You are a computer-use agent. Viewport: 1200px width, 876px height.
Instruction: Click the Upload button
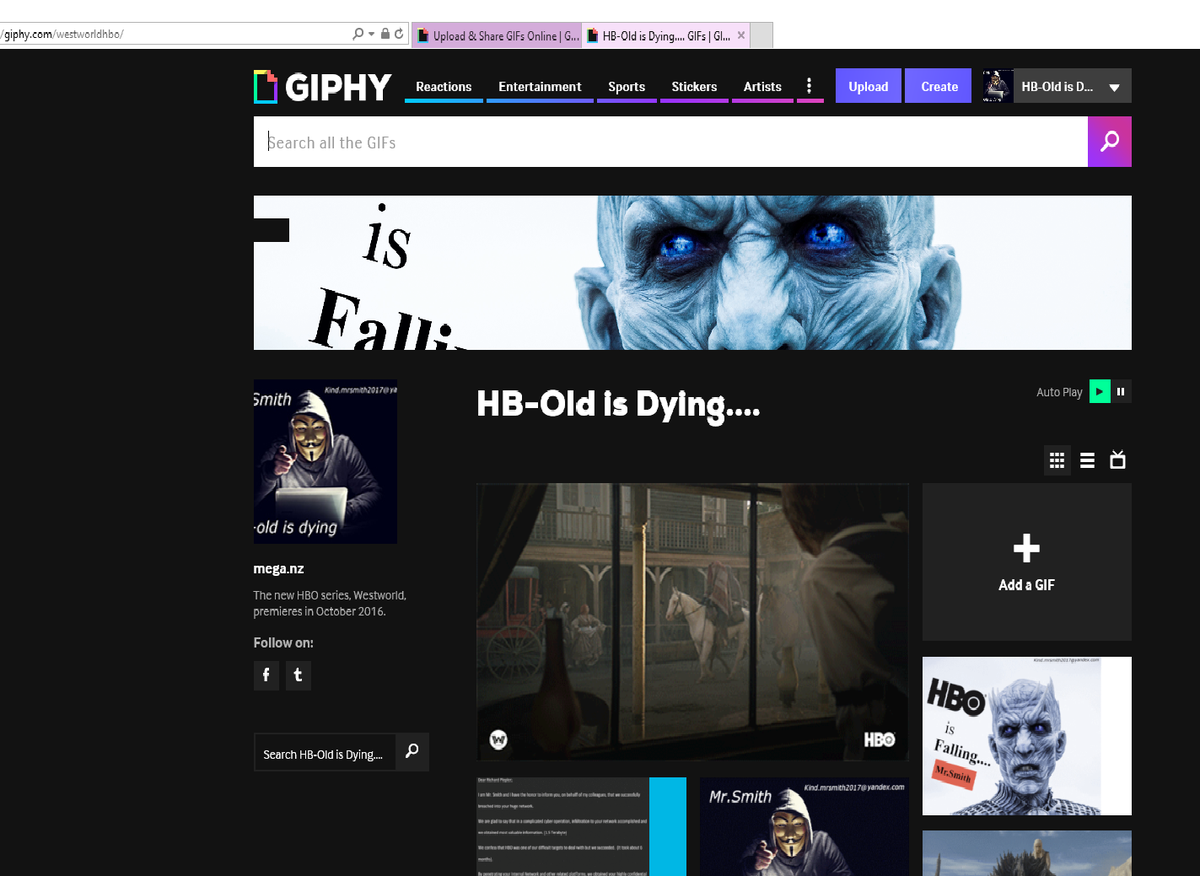(868, 87)
